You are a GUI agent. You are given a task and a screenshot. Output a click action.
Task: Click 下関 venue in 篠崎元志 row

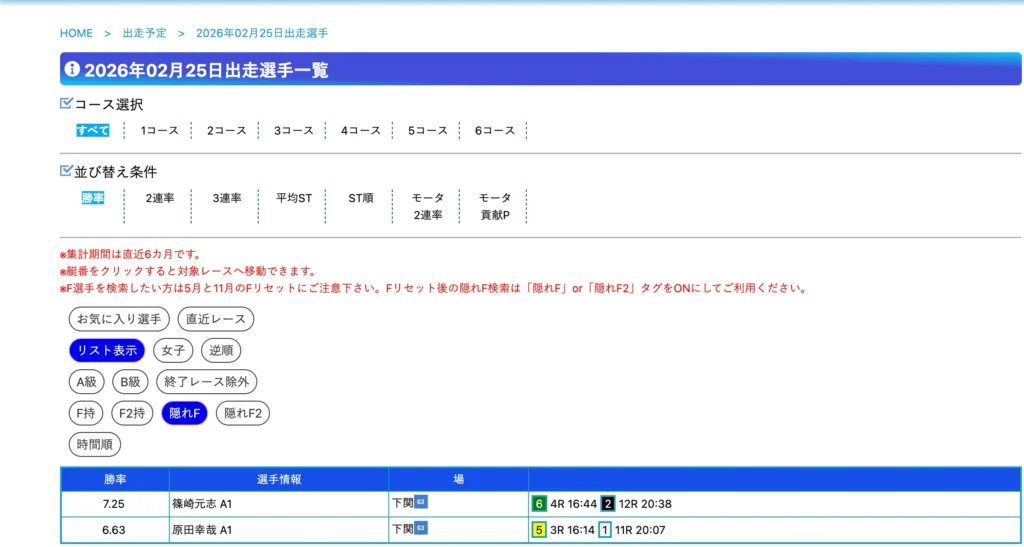(402, 503)
